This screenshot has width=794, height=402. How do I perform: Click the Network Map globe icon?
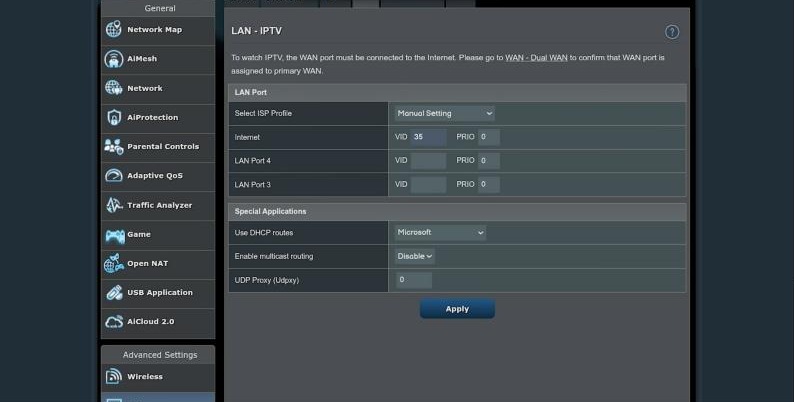[x=113, y=29]
